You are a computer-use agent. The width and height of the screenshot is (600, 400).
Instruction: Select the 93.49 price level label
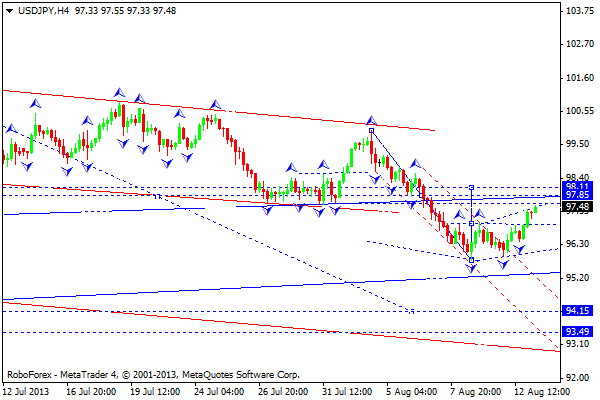coord(576,332)
